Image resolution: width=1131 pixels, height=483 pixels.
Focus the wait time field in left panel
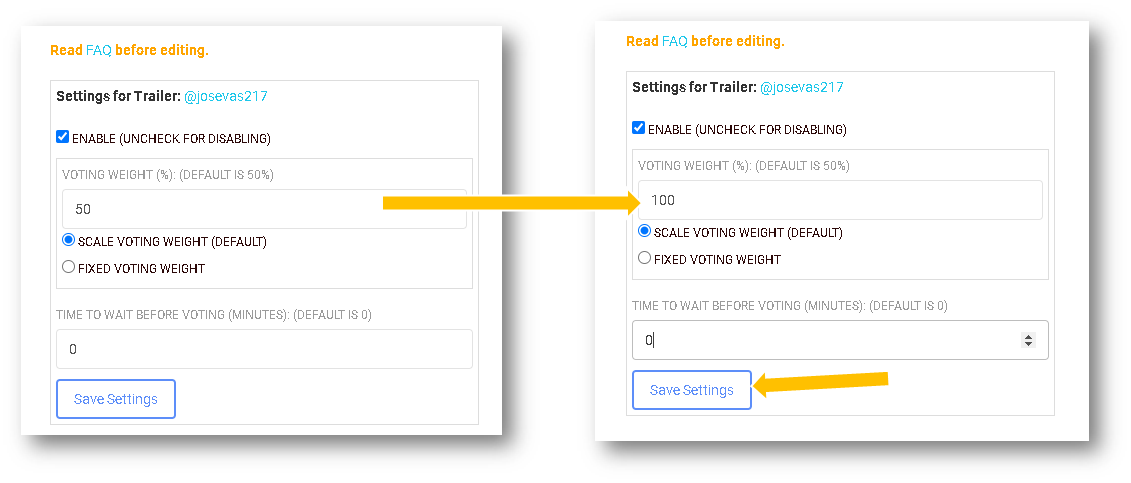point(264,349)
